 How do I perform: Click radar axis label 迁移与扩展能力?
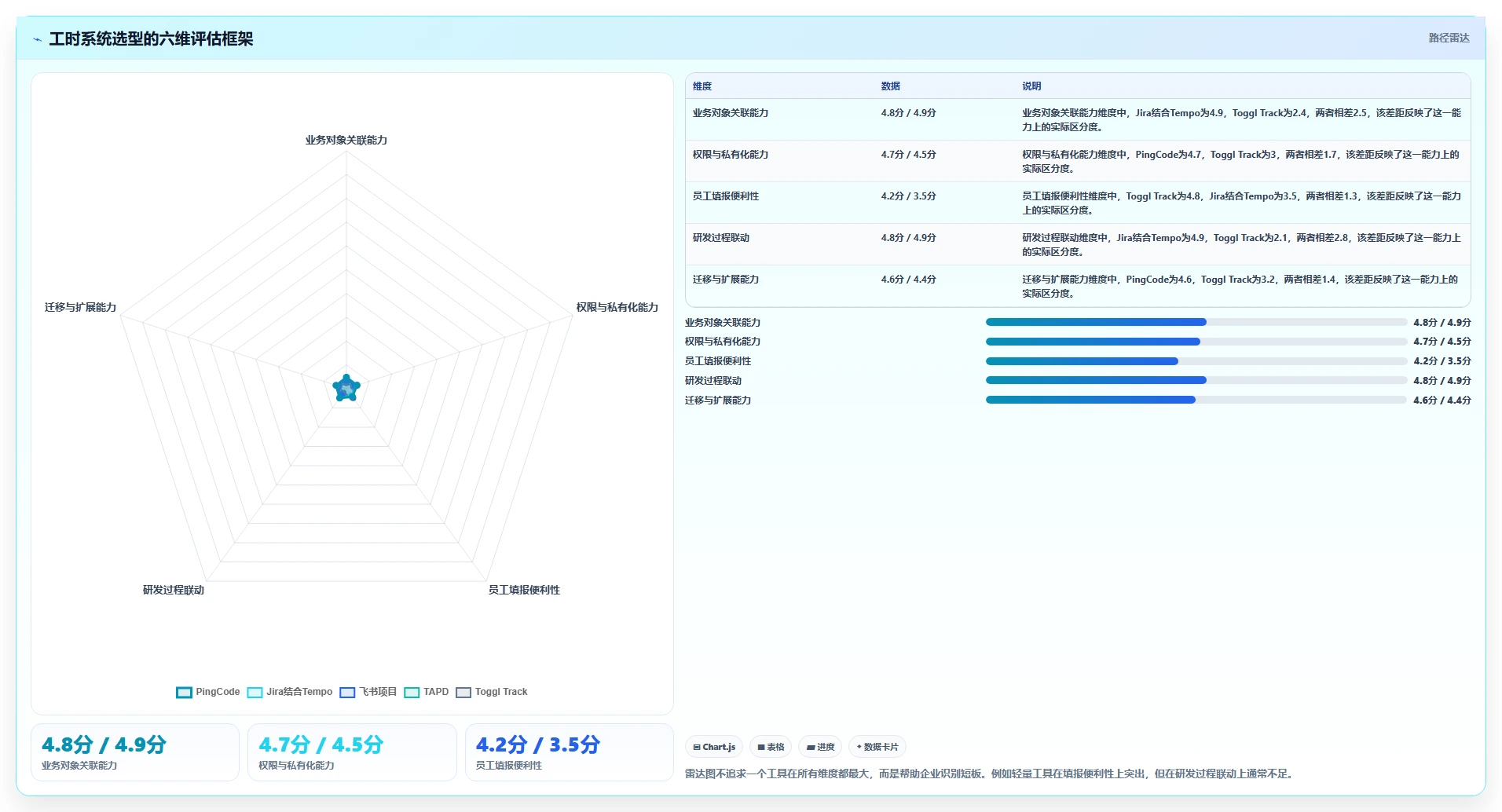tap(80, 308)
